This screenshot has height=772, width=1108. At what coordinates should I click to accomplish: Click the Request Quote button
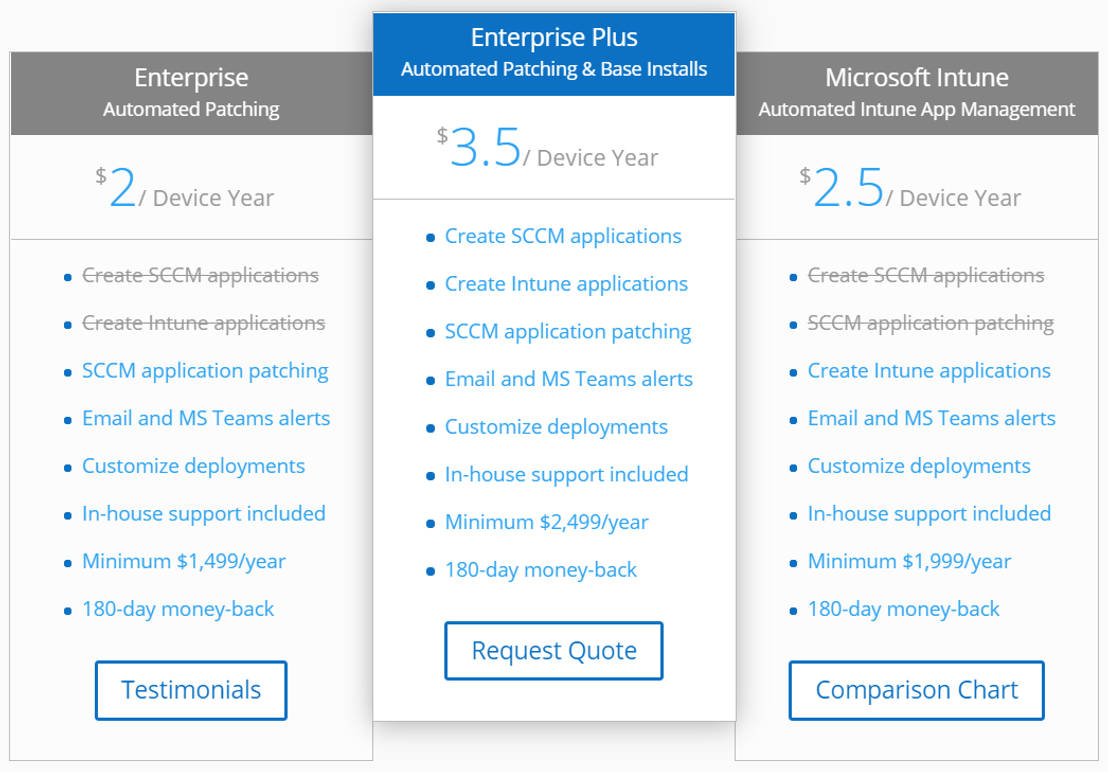coord(553,650)
